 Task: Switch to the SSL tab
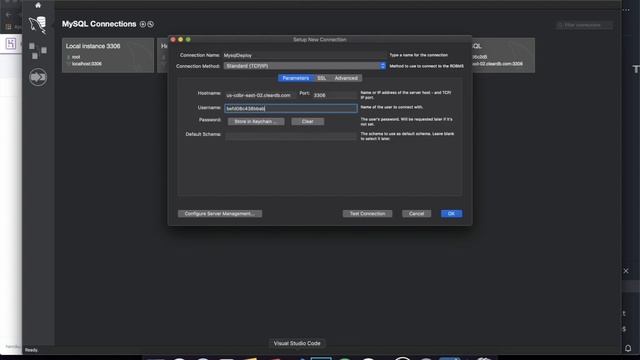pos(322,78)
